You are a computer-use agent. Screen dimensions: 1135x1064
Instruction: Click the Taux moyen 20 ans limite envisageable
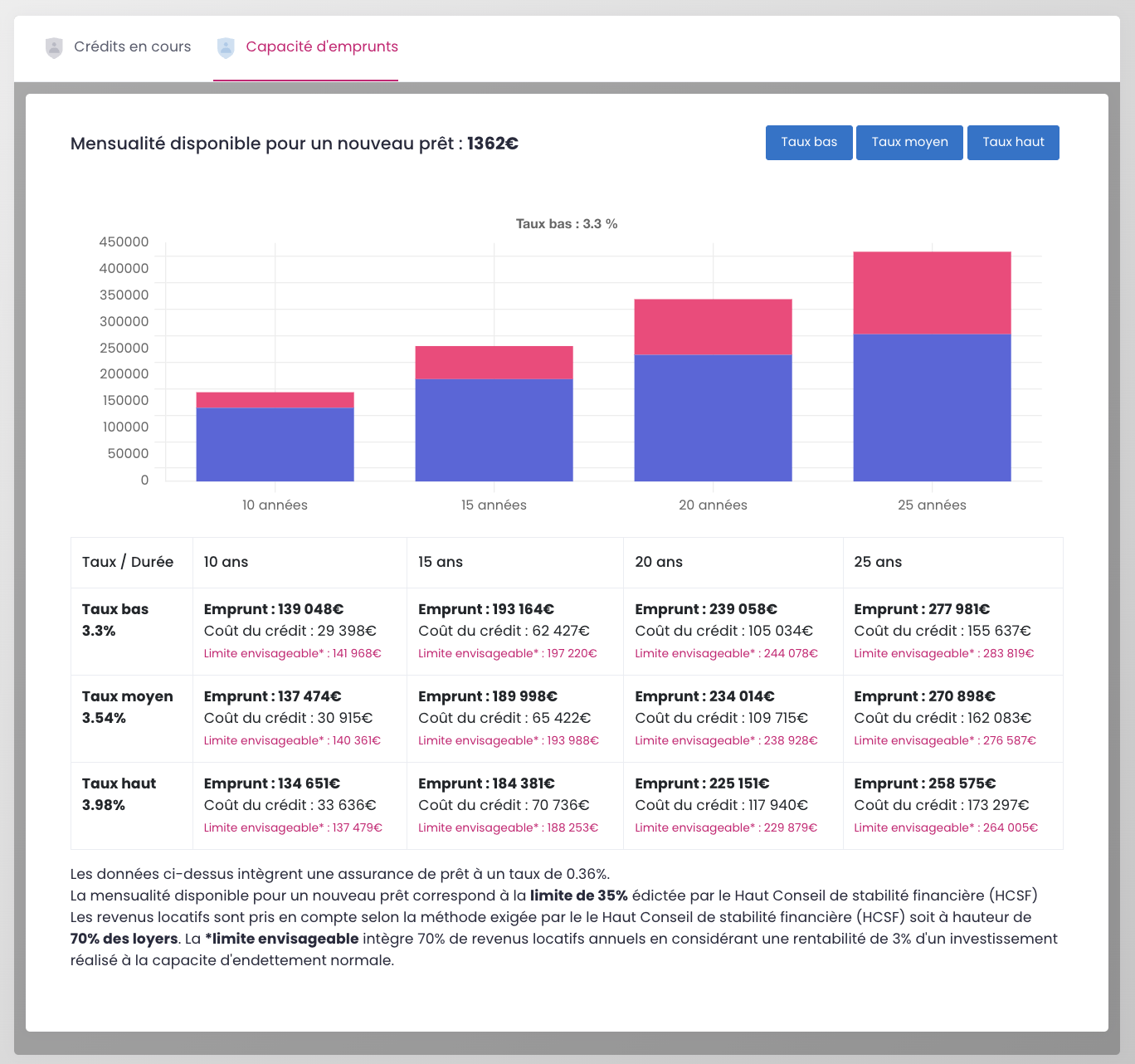[726, 740]
